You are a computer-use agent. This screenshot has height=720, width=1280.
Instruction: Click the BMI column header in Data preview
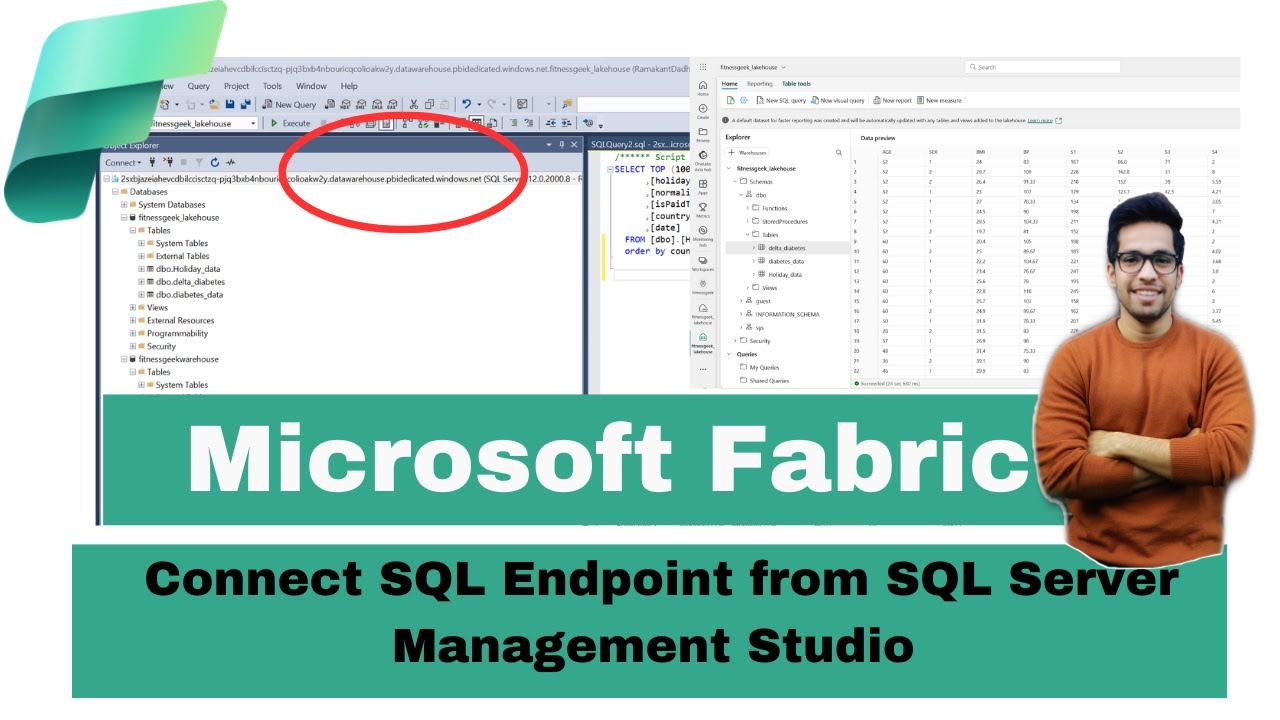point(981,151)
